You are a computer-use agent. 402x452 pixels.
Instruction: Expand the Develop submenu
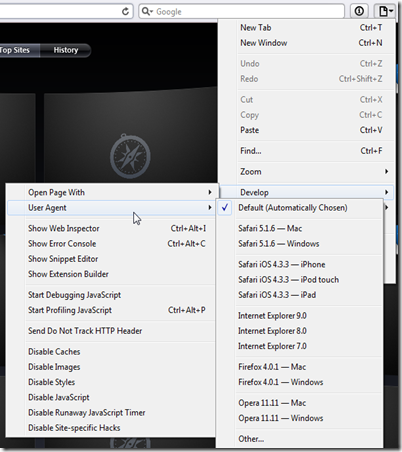307,192
